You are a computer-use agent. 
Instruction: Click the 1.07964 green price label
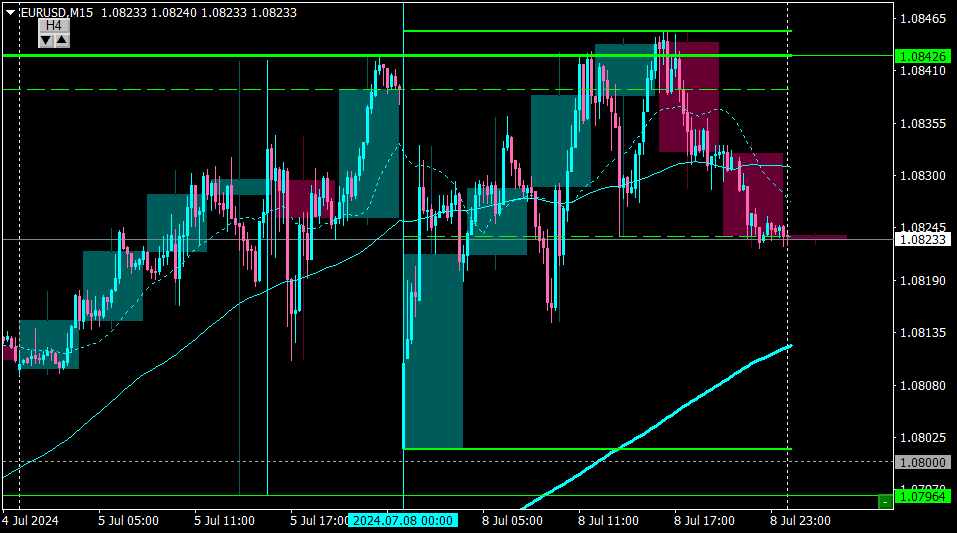tap(923, 496)
